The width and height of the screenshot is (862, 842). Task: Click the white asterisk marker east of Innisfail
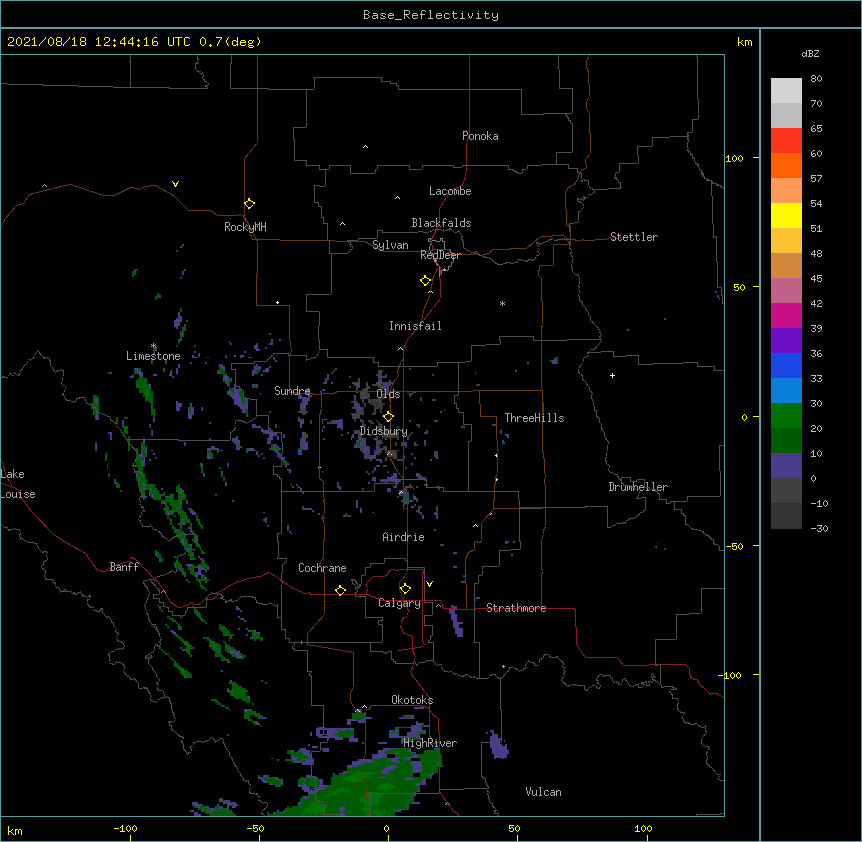(x=502, y=303)
